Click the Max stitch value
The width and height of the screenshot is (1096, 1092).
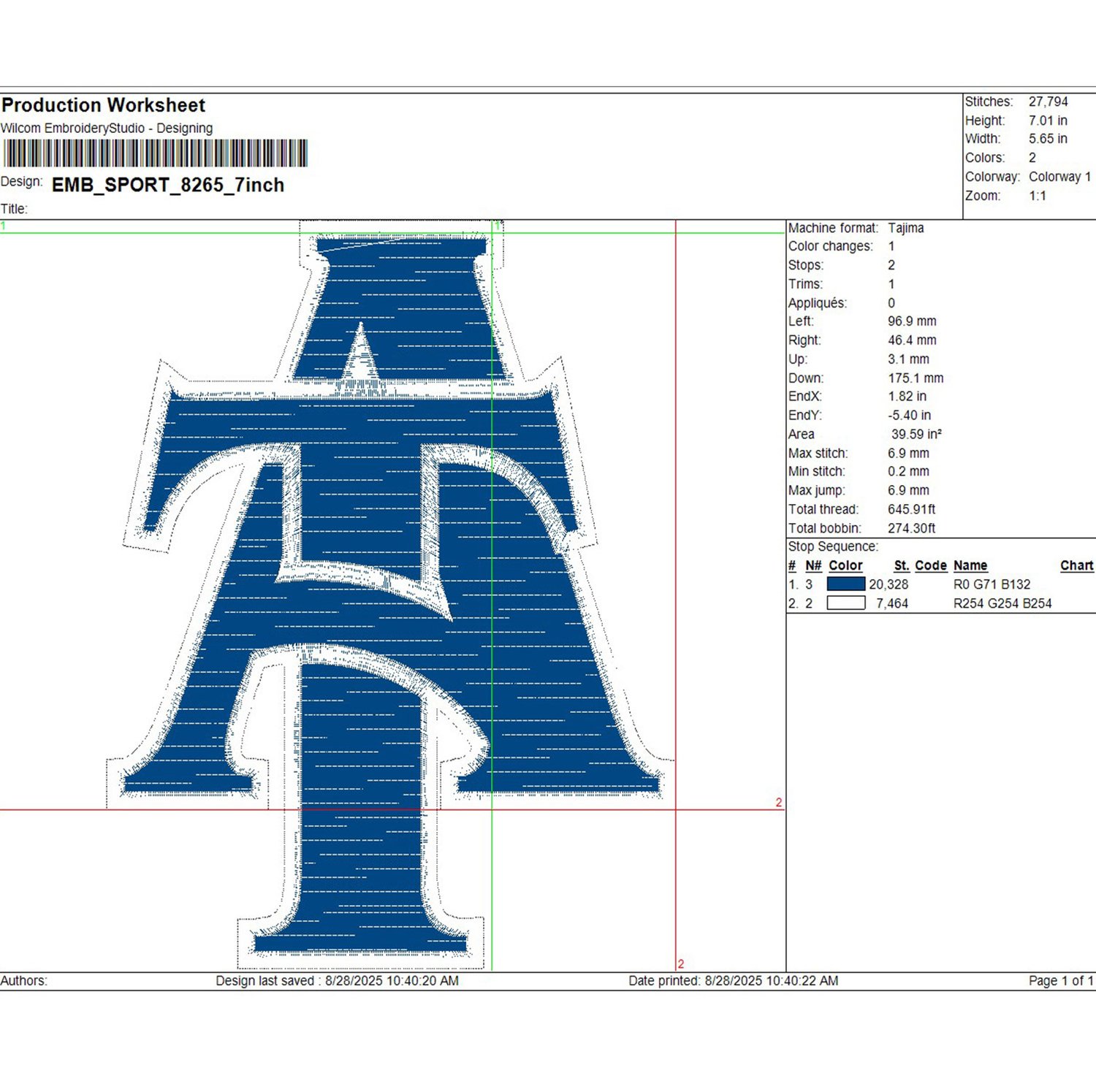909,454
